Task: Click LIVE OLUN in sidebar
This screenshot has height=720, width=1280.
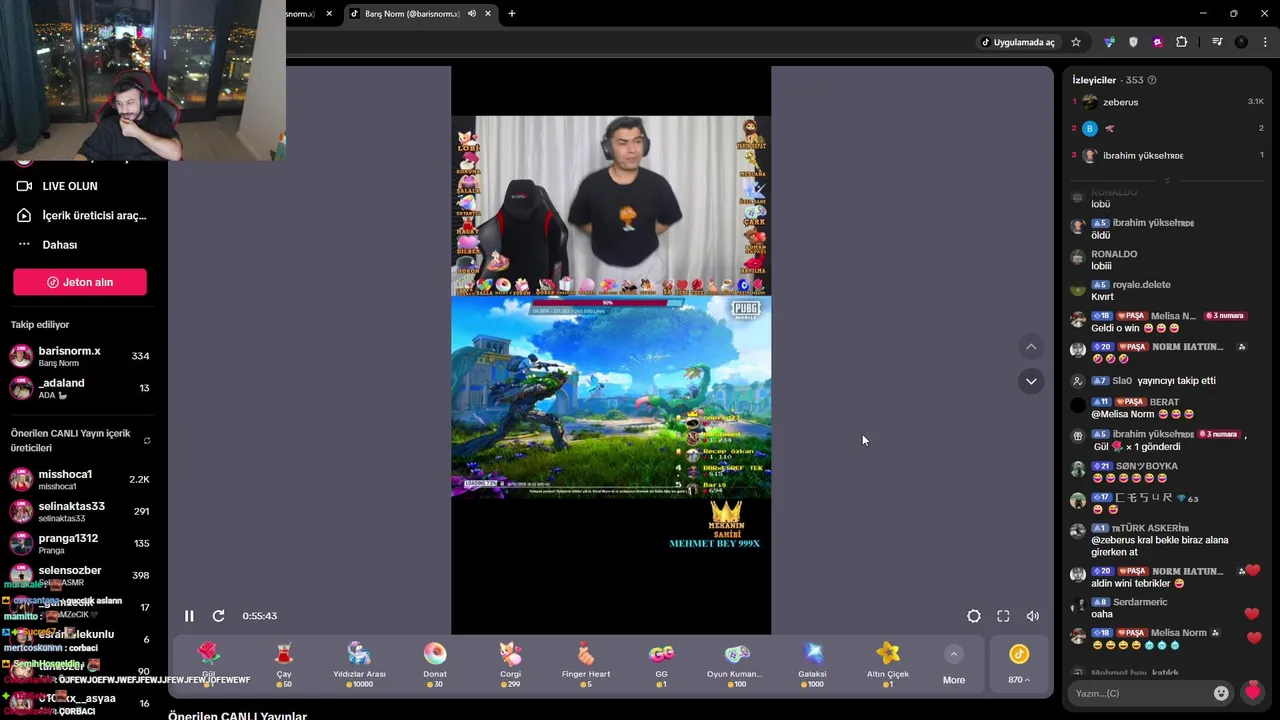Action: (70, 186)
